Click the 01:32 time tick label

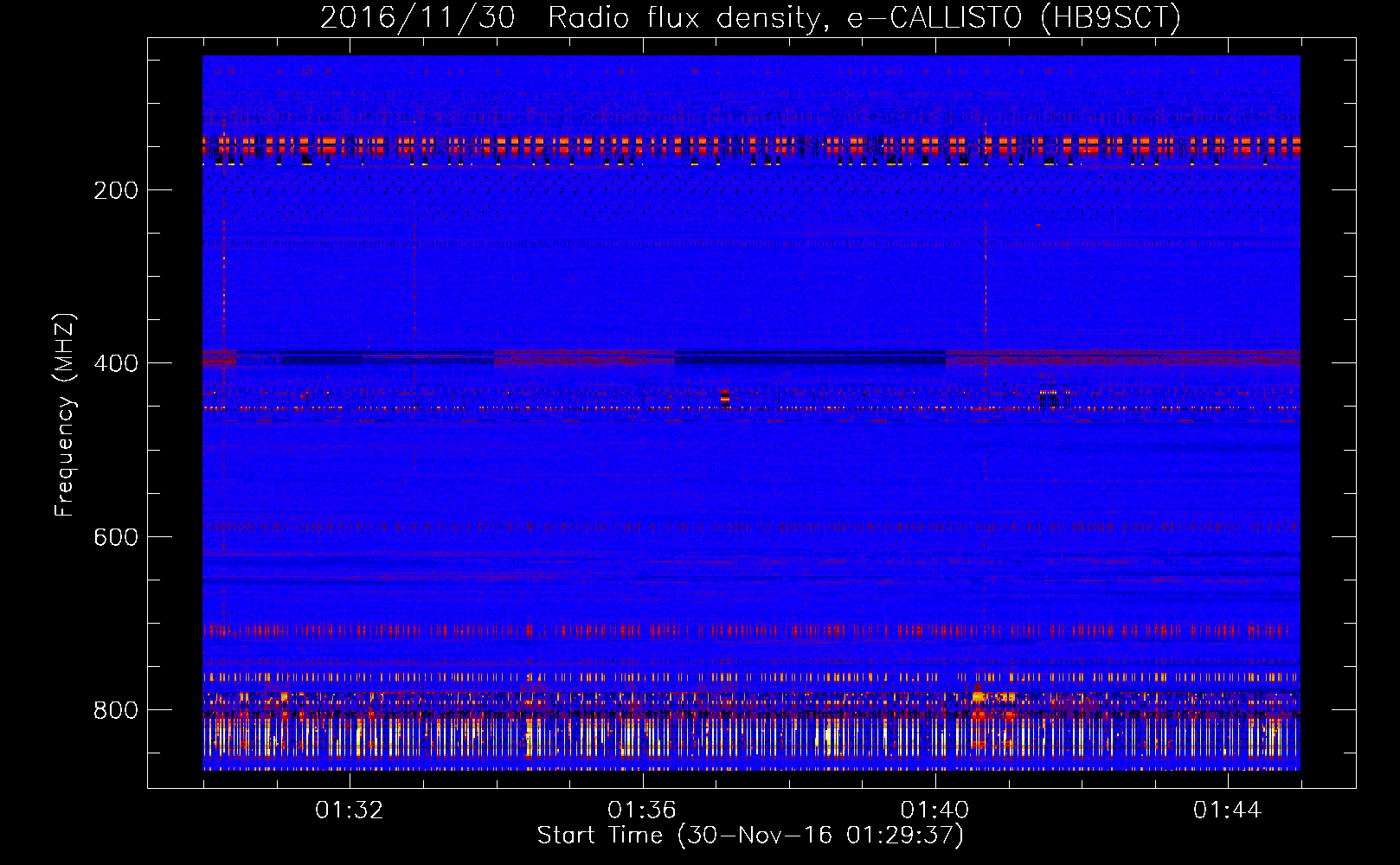coord(349,811)
